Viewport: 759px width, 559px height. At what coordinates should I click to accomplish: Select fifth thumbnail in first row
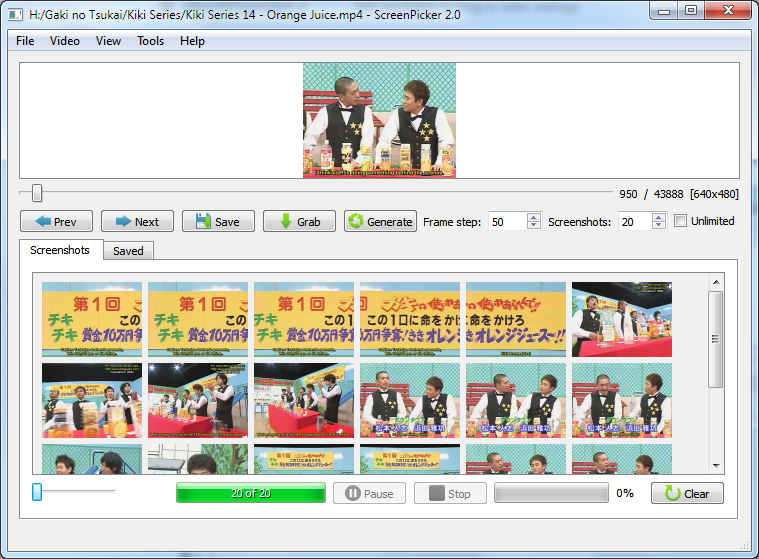pos(516,319)
